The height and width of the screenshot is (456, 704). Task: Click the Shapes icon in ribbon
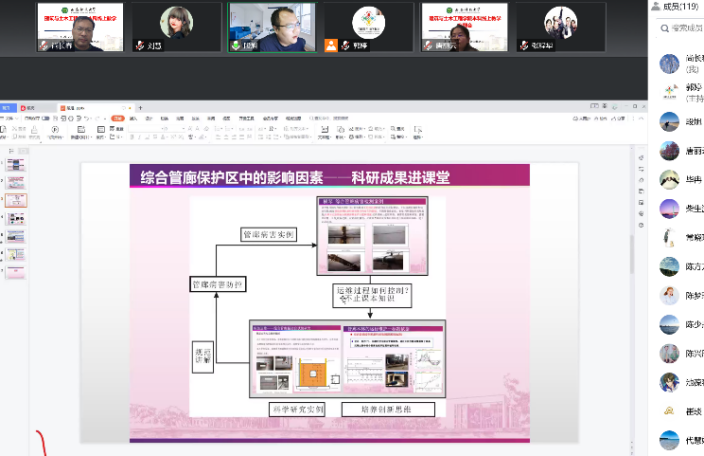[x=340, y=129]
